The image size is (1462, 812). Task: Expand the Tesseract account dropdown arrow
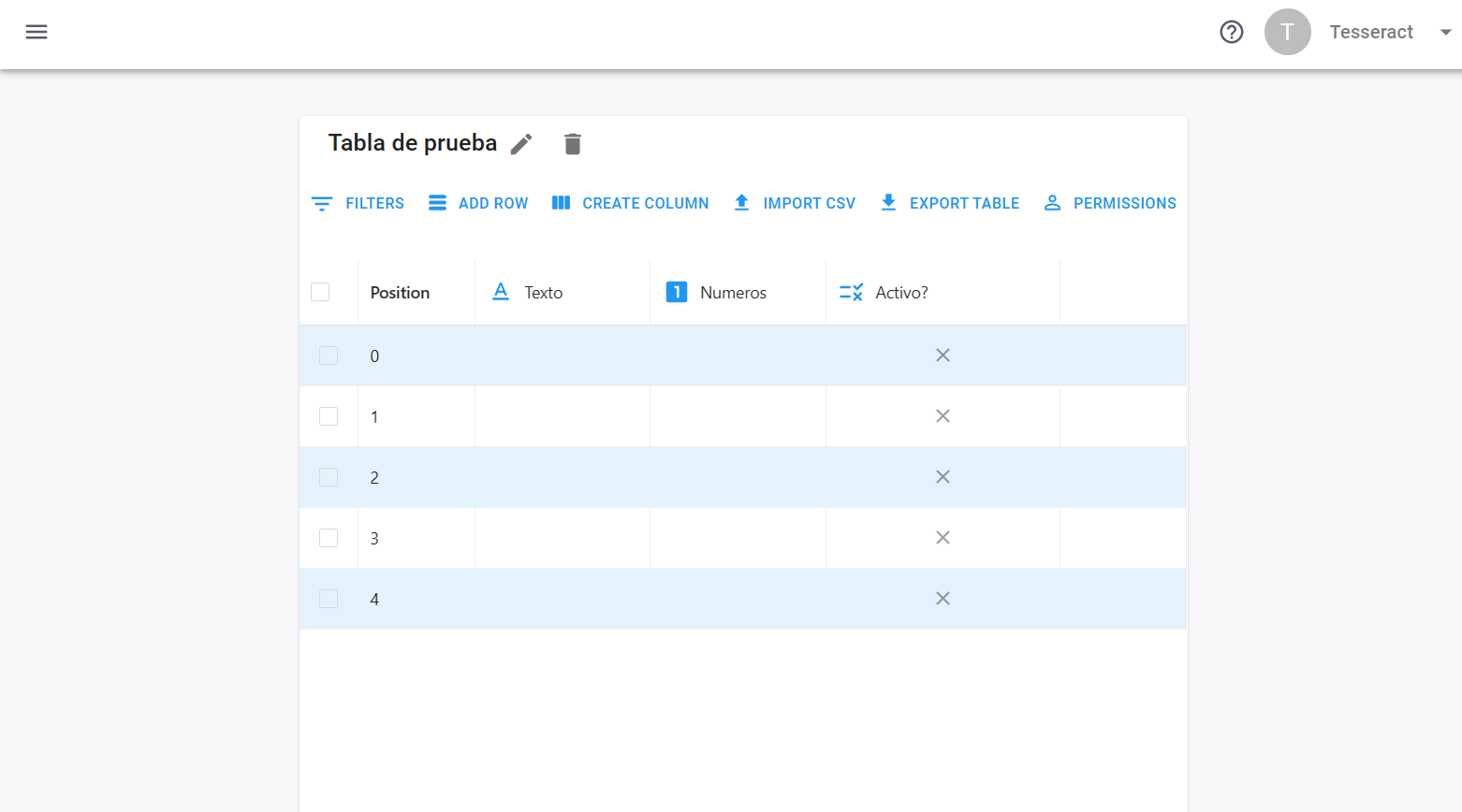[x=1445, y=32]
